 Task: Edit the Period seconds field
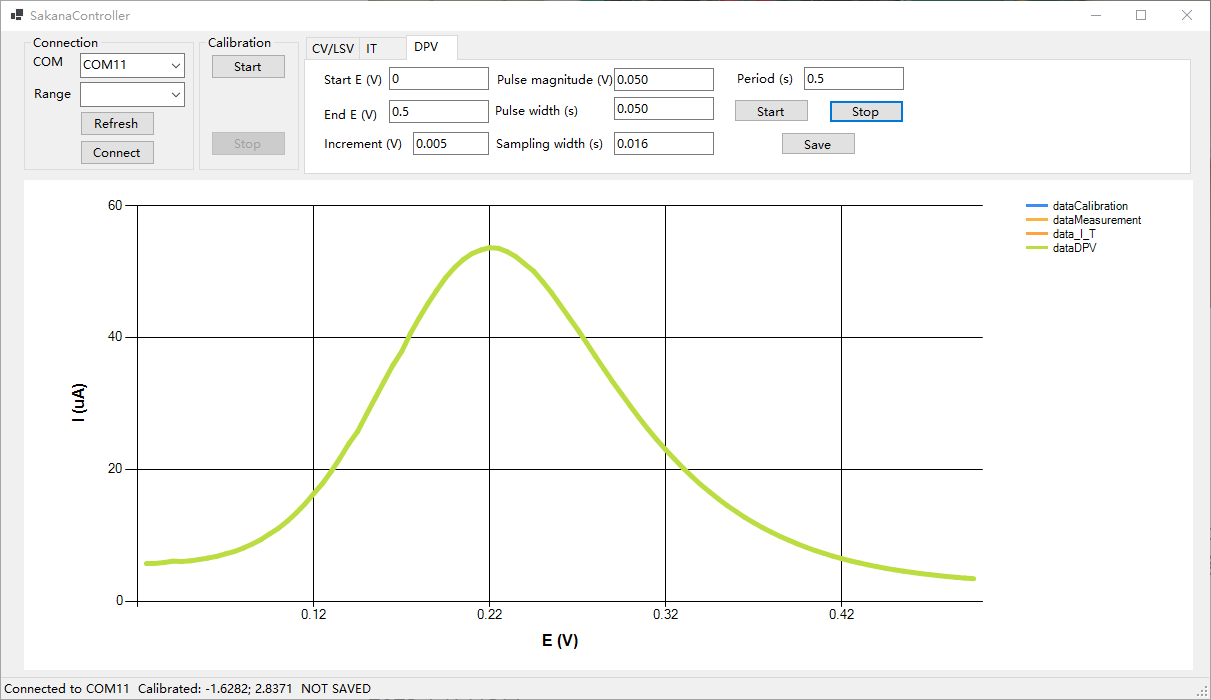[853, 79]
